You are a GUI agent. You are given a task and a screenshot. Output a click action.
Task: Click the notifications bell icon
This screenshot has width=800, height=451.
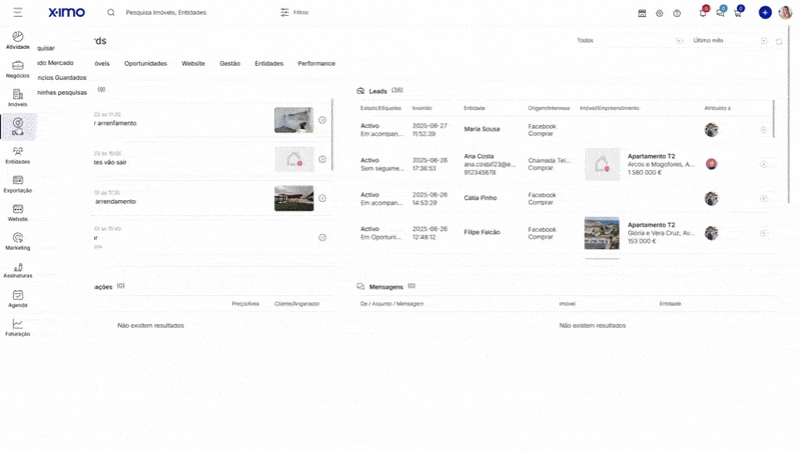[x=703, y=13]
